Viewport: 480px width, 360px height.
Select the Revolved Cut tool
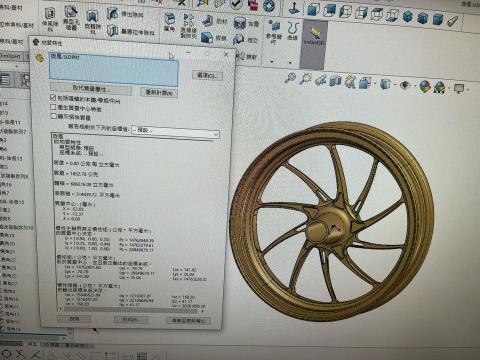(92, 21)
